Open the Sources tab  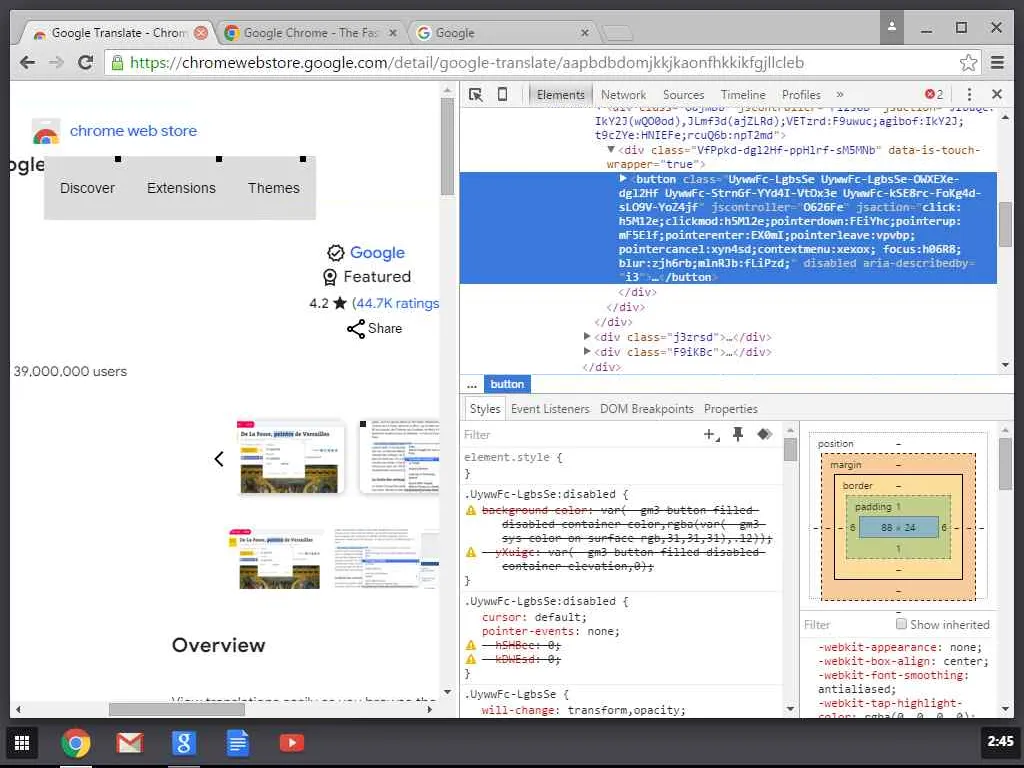[683, 95]
